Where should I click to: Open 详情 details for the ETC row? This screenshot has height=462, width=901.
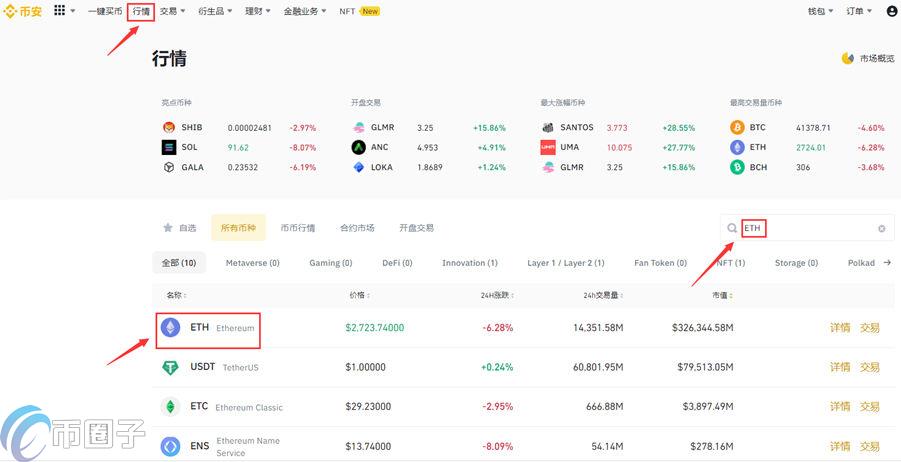click(x=840, y=407)
